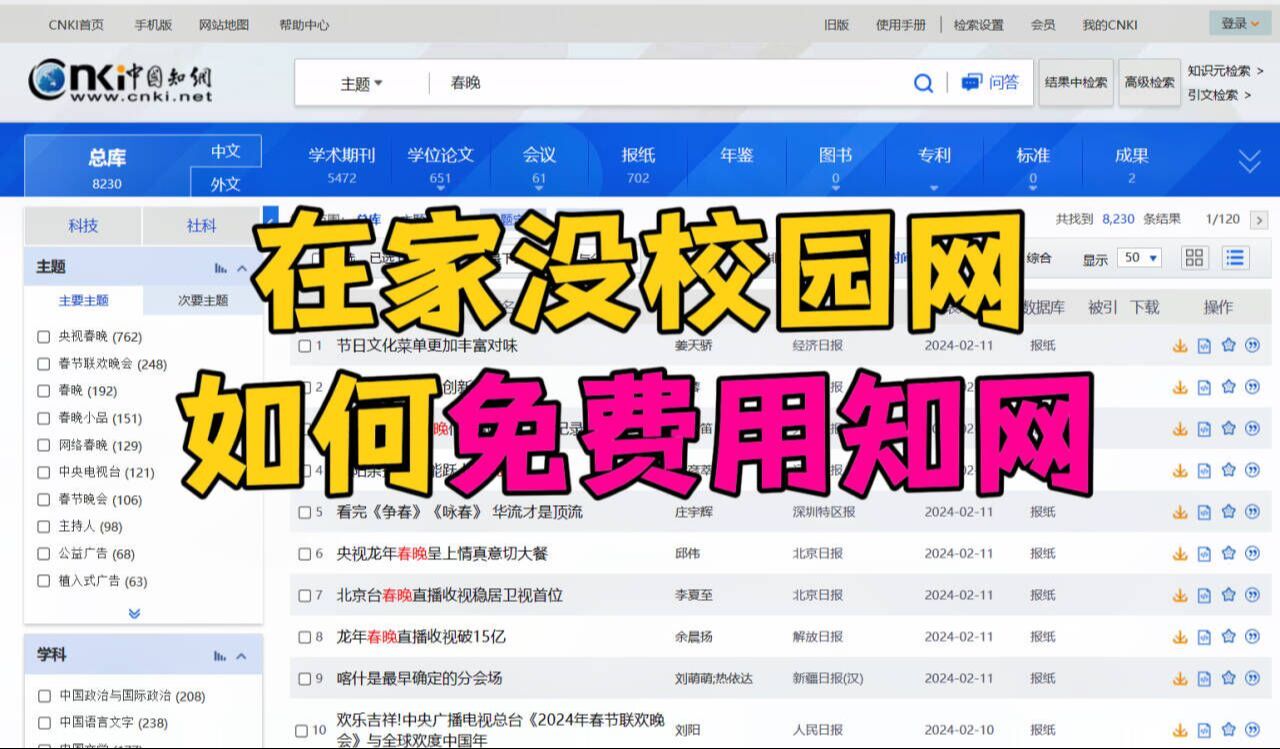1280x749 pixels.
Task: Switch to 学位论文 database tab
Action: (x=440, y=164)
